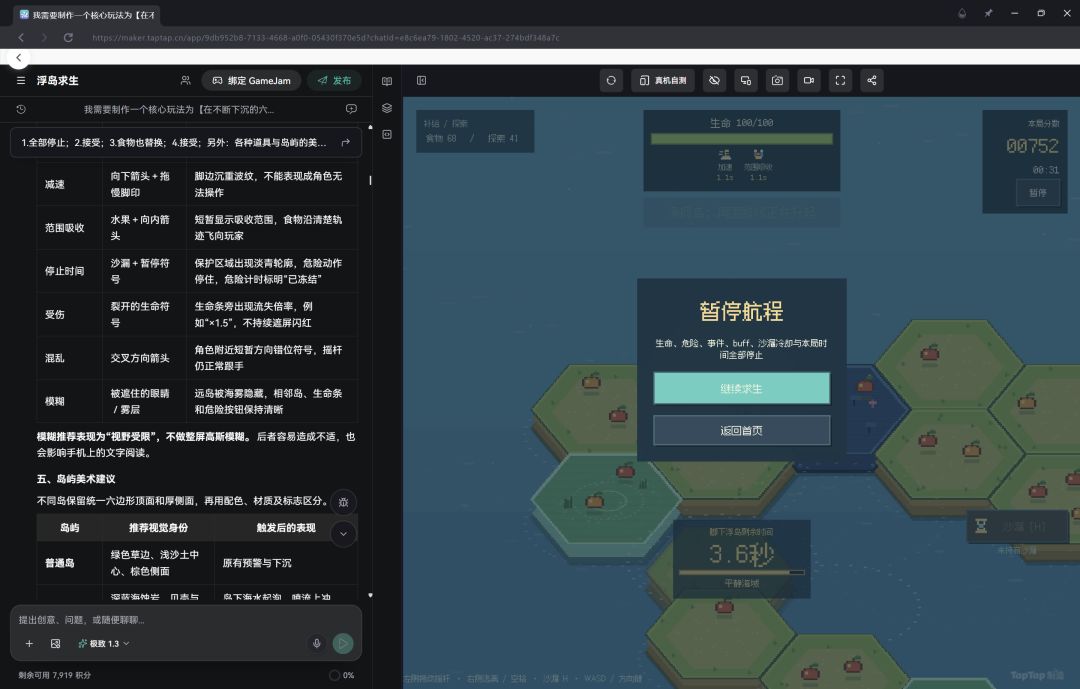Take a screenshot of the preview
Image resolution: width=1080 pixels, height=689 pixels.
777,81
